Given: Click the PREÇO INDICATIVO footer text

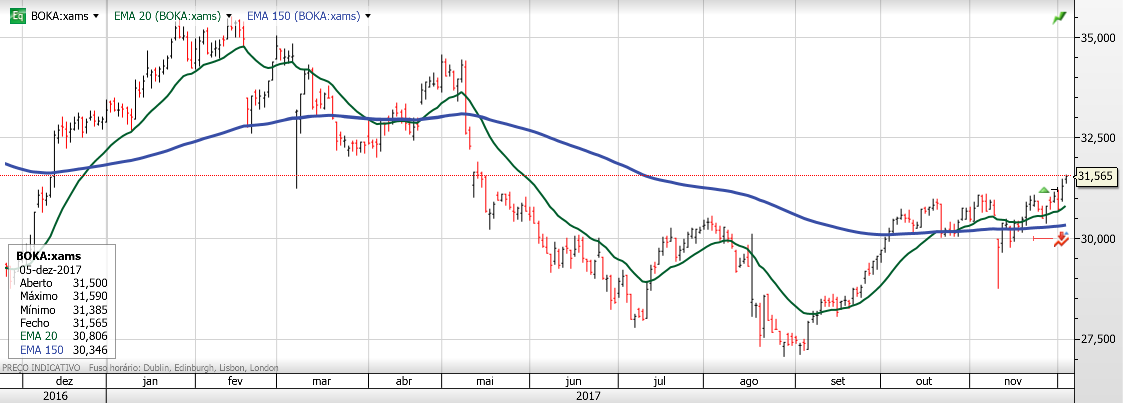Looking at the screenshot, I should [42, 368].
